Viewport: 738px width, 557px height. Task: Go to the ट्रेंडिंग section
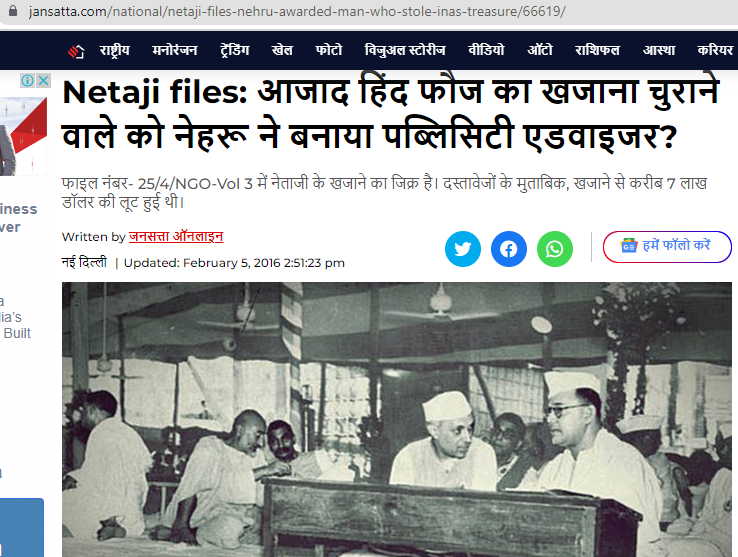pyautogui.click(x=234, y=50)
